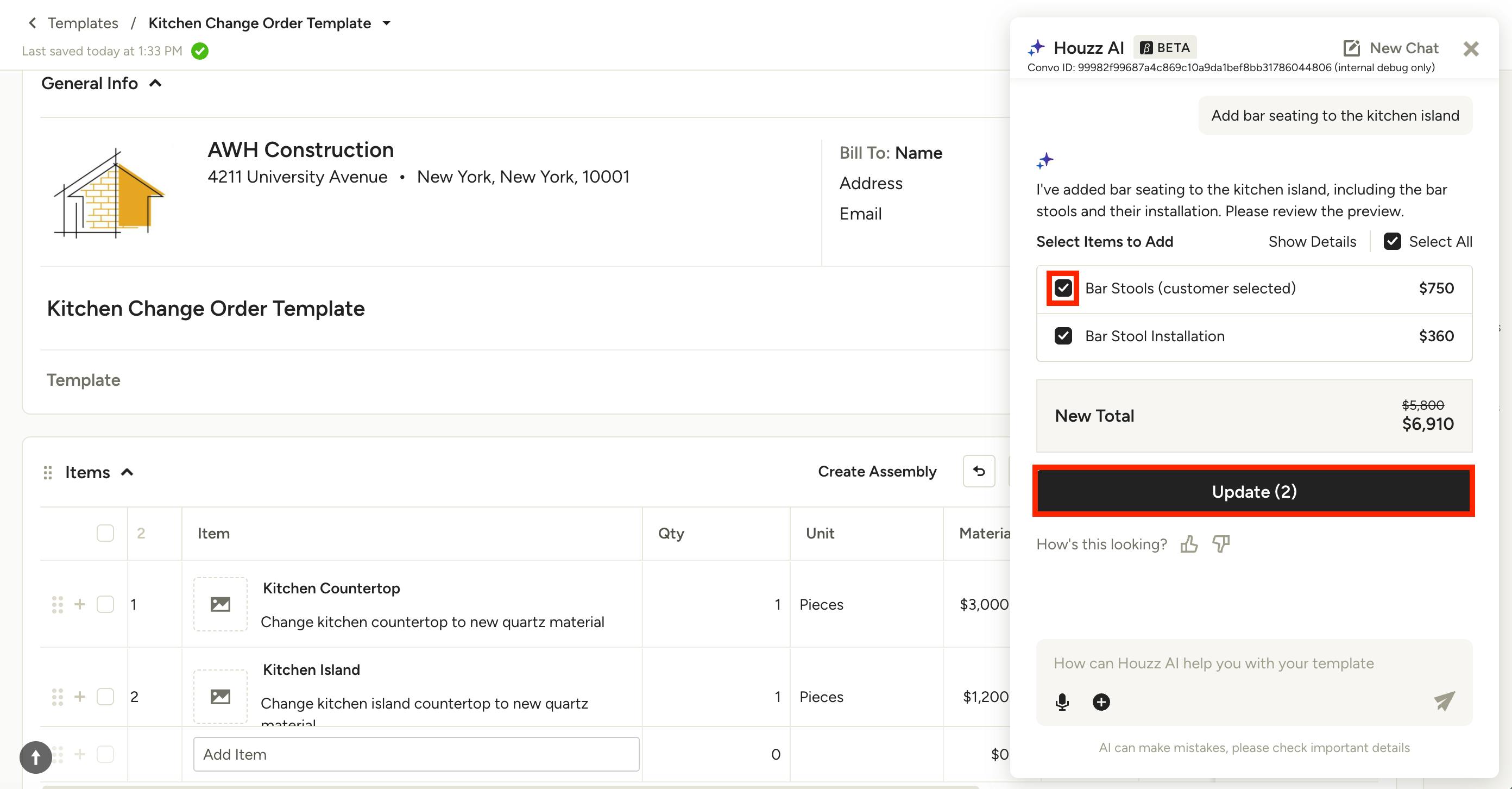The width and height of the screenshot is (1512, 789).
Task: Toggle the Select All checkbox
Action: pyautogui.click(x=1393, y=241)
